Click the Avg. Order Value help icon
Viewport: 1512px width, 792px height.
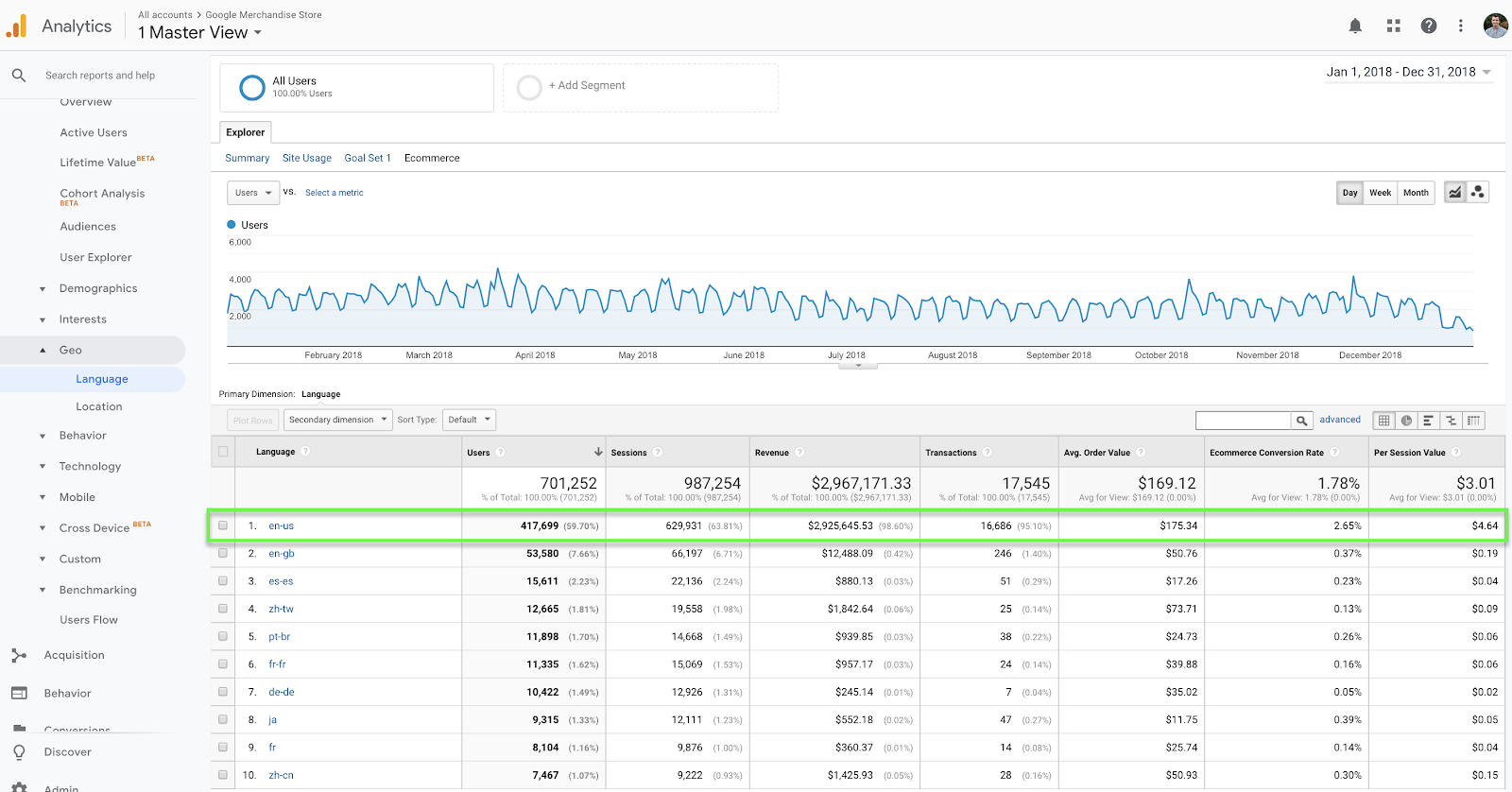(x=1141, y=453)
